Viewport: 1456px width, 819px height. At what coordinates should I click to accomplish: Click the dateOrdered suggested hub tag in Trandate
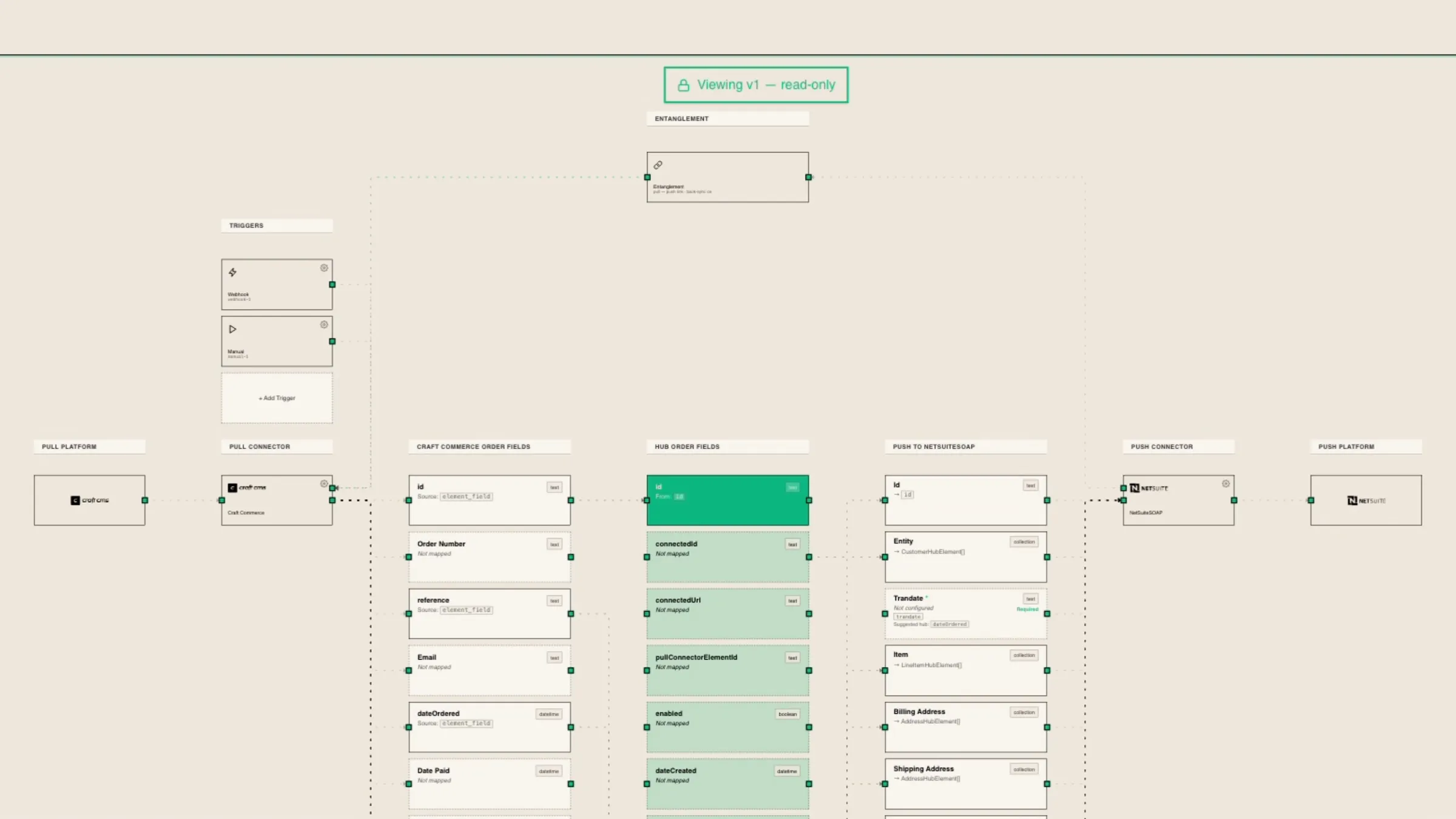click(x=950, y=624)
